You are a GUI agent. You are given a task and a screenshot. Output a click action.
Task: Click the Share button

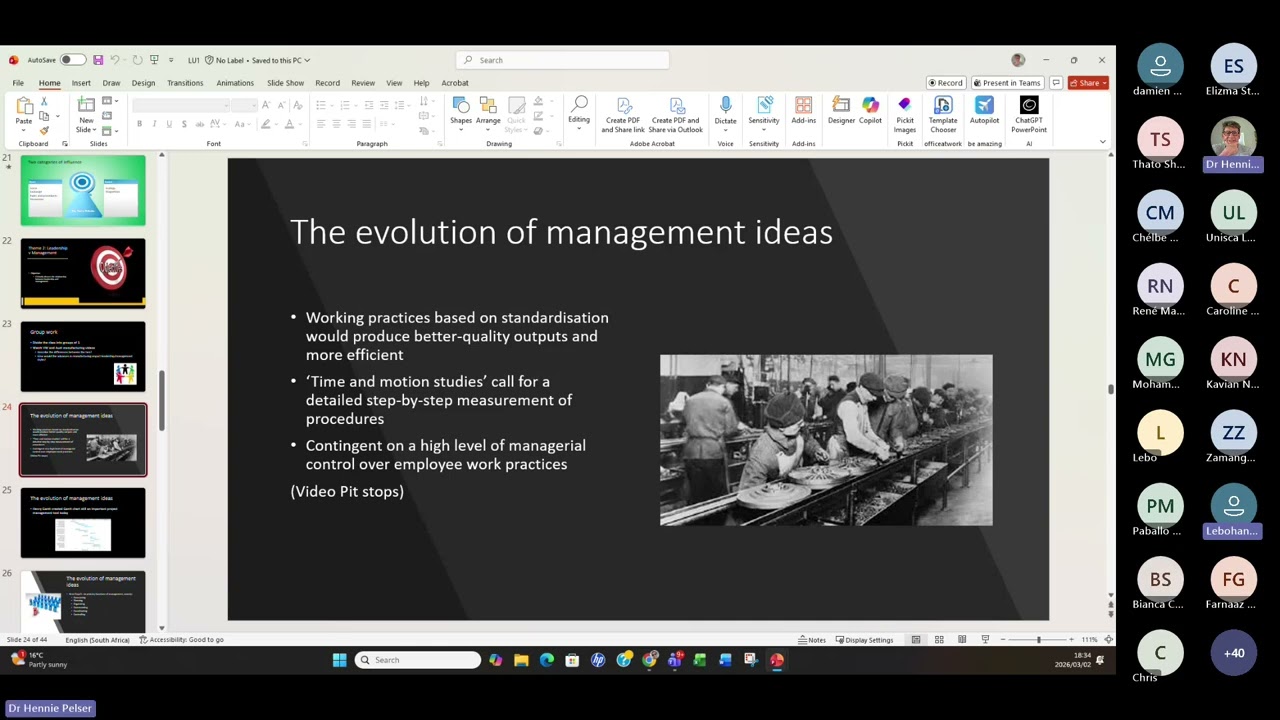(1088, 83)
